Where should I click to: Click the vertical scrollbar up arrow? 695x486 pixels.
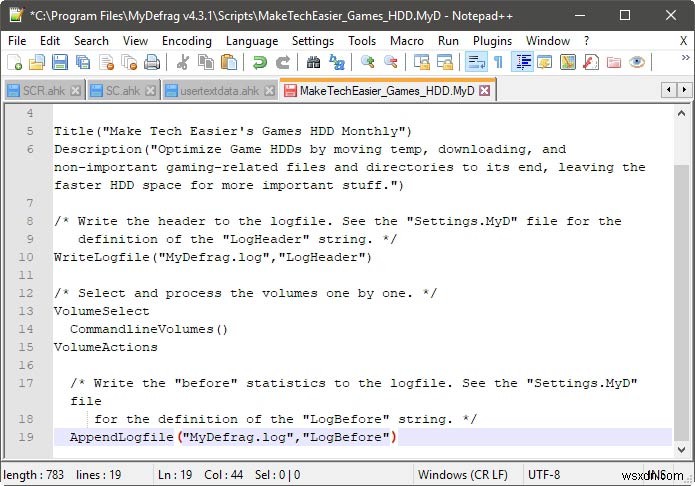(x=681, y=114)
